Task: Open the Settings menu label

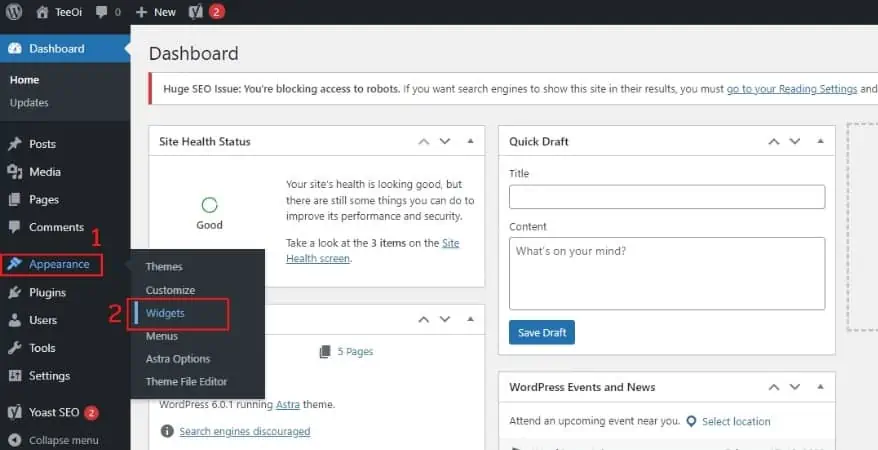Action: pyautogui.click(x=49, y=376)
